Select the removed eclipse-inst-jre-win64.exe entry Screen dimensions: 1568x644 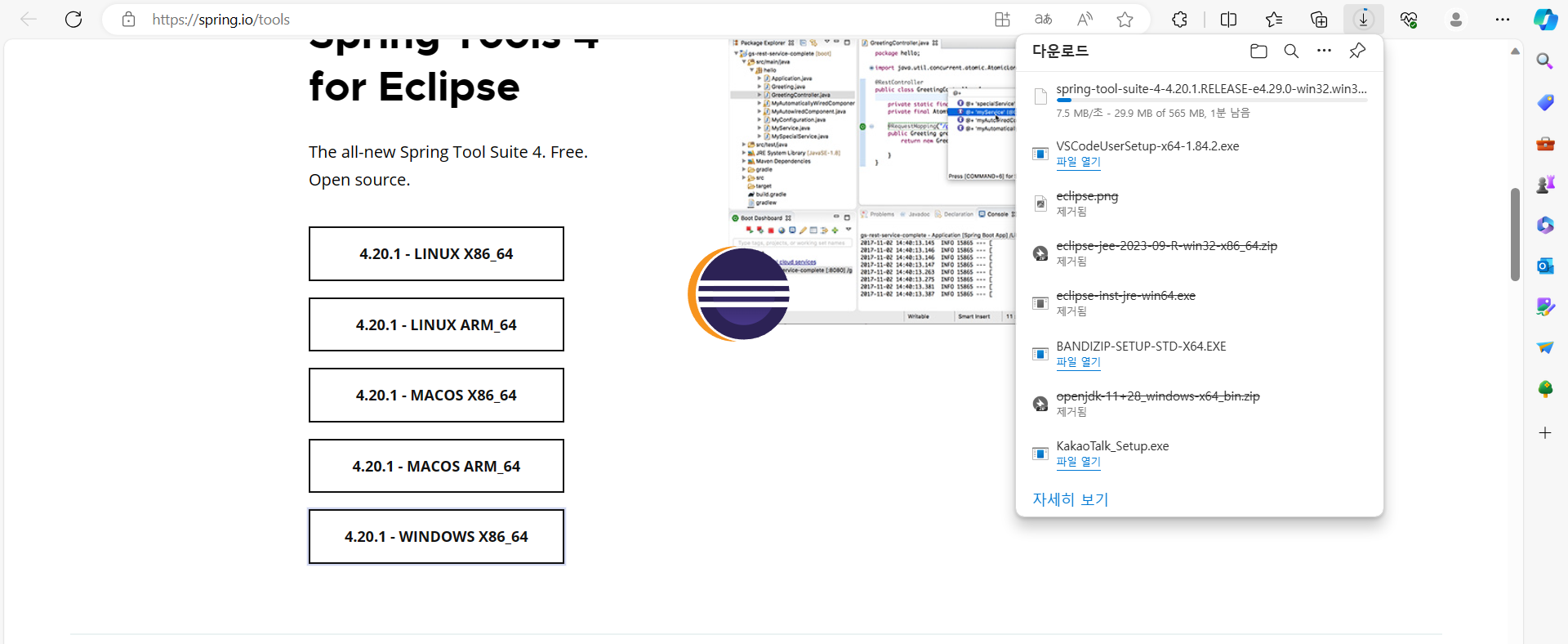click(x=1200, y=303)
